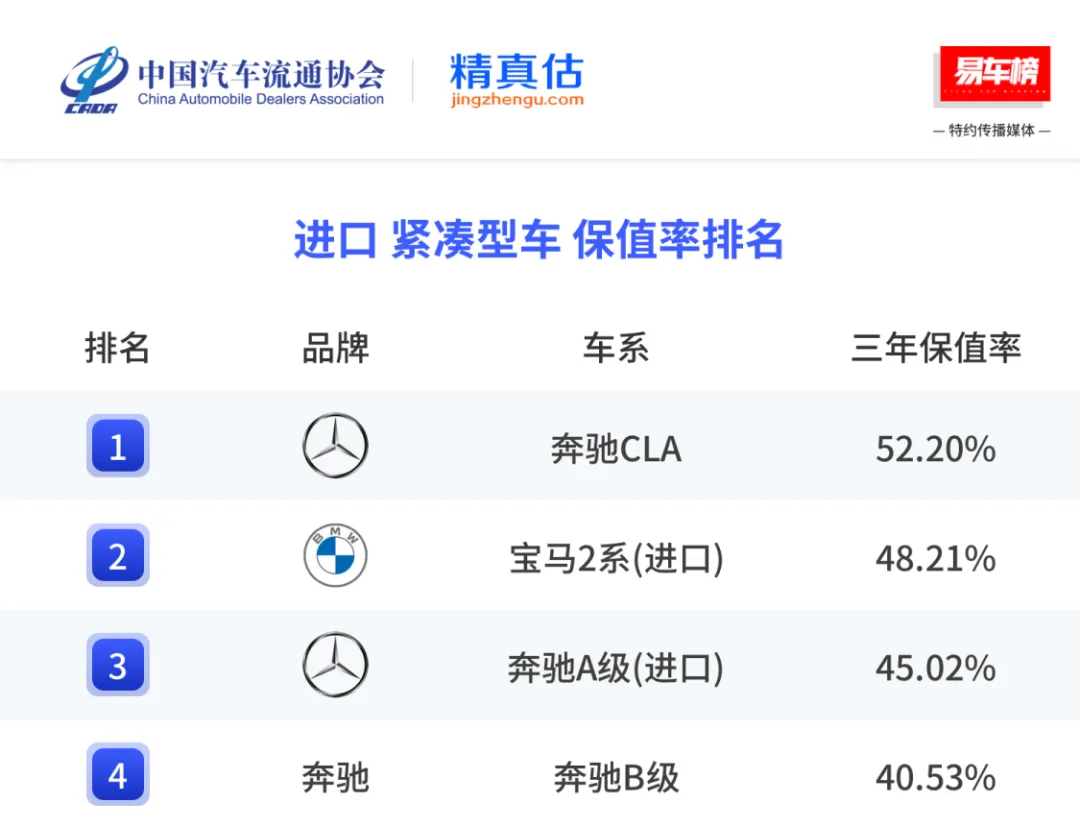
Task: Click the rank 1 number badge
Action: click(118, 446)
